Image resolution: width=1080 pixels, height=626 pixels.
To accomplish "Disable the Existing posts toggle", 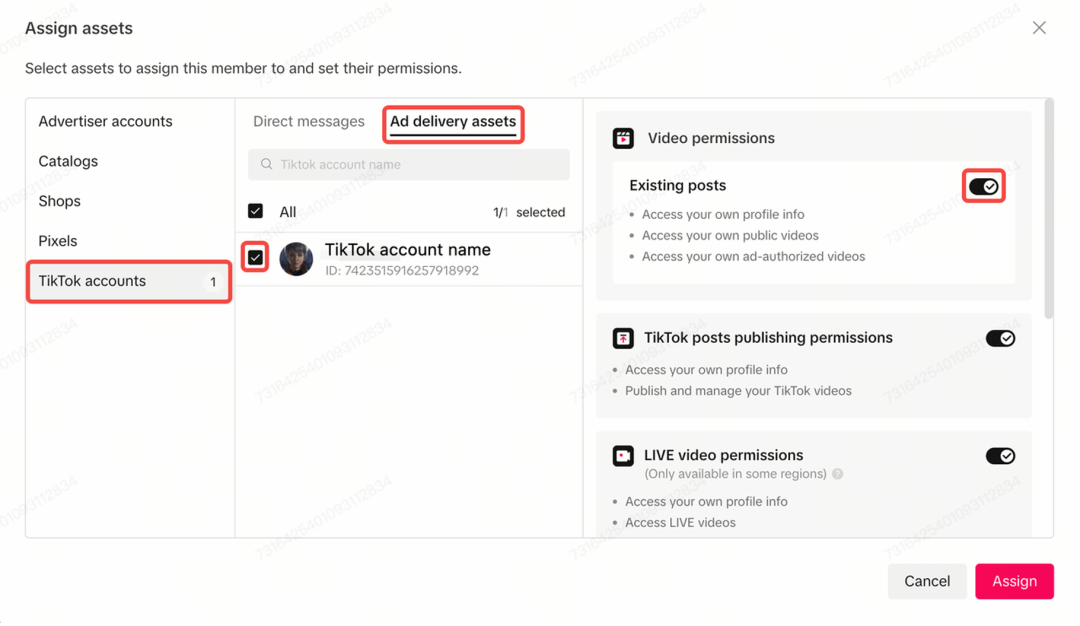I will (x=984, y=187).
